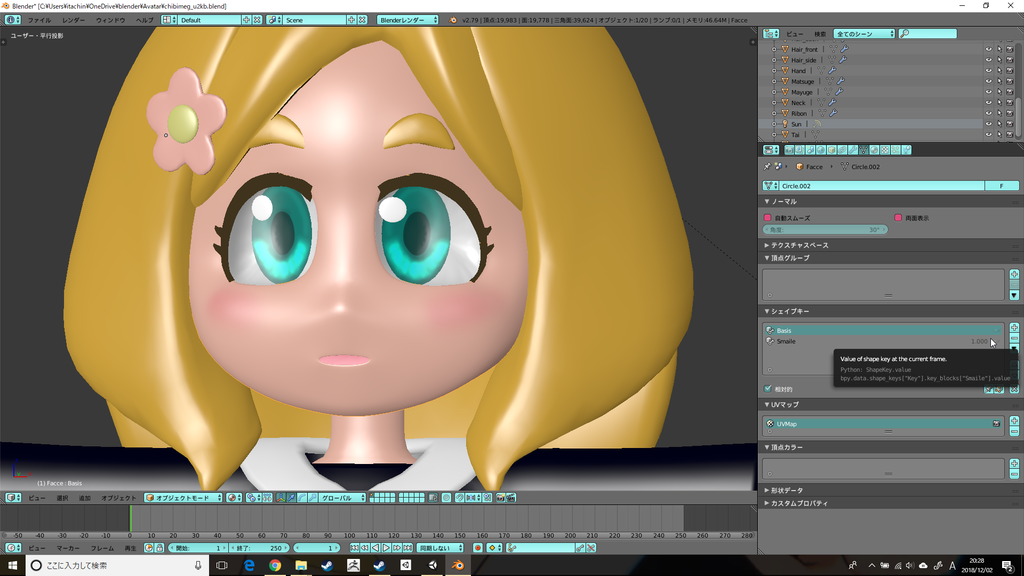Open the Mesh Data properties tab
The height and width of the screenshot is (576, 1024).
(x=863, y=150)
